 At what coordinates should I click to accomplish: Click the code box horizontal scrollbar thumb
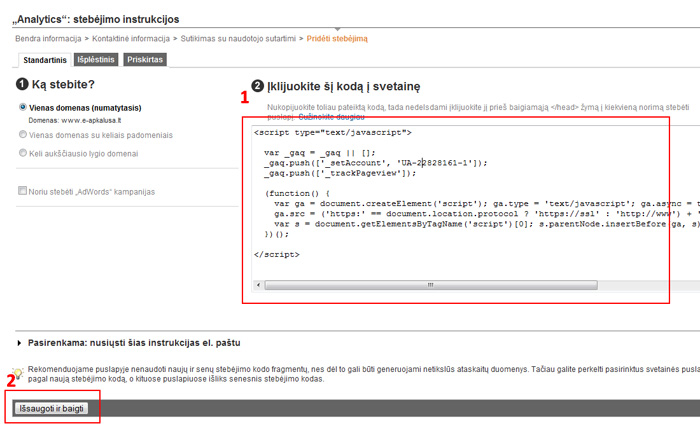(x=431, y=285)
